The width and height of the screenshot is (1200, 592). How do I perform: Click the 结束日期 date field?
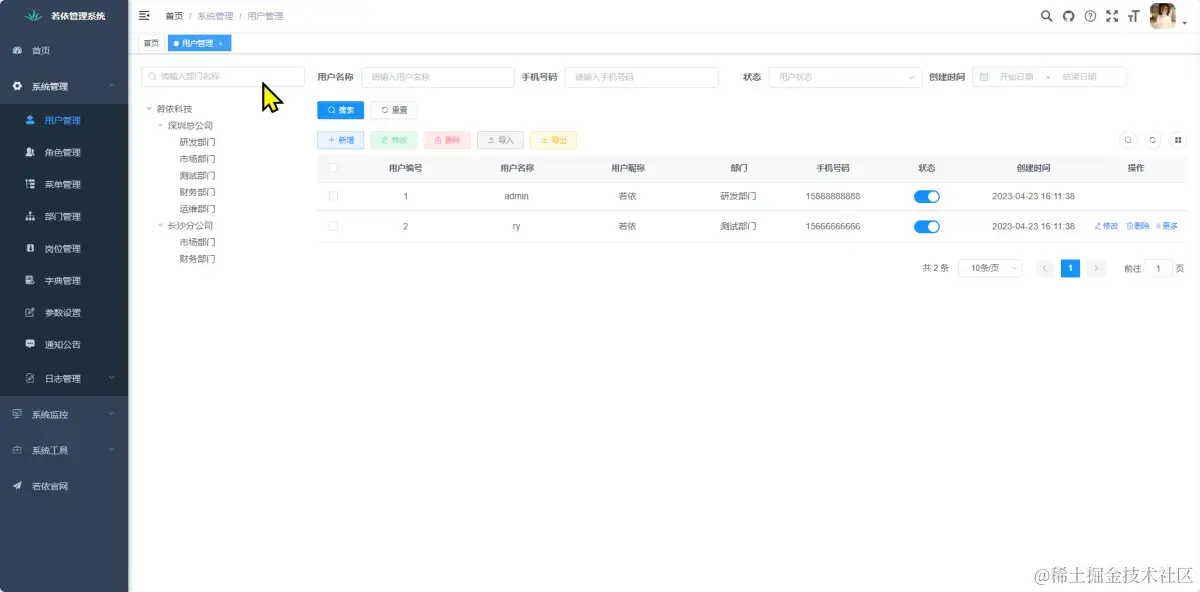point(1079,77)
